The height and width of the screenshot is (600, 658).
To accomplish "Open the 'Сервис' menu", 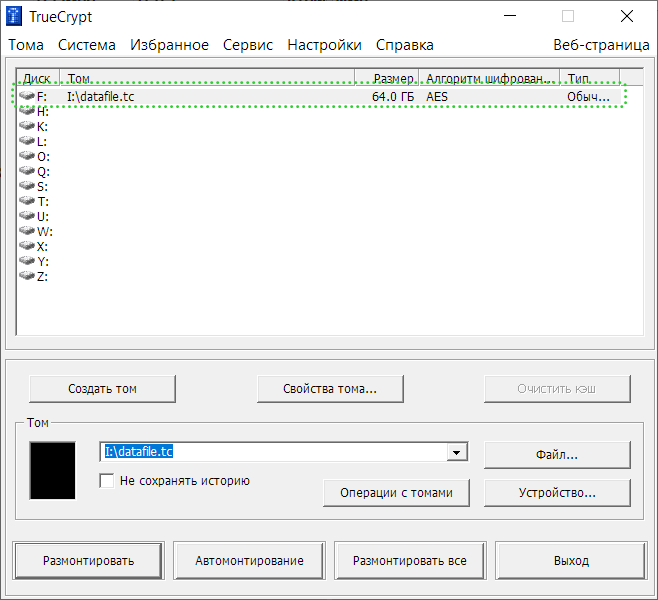I will click(x=248, y=45).
